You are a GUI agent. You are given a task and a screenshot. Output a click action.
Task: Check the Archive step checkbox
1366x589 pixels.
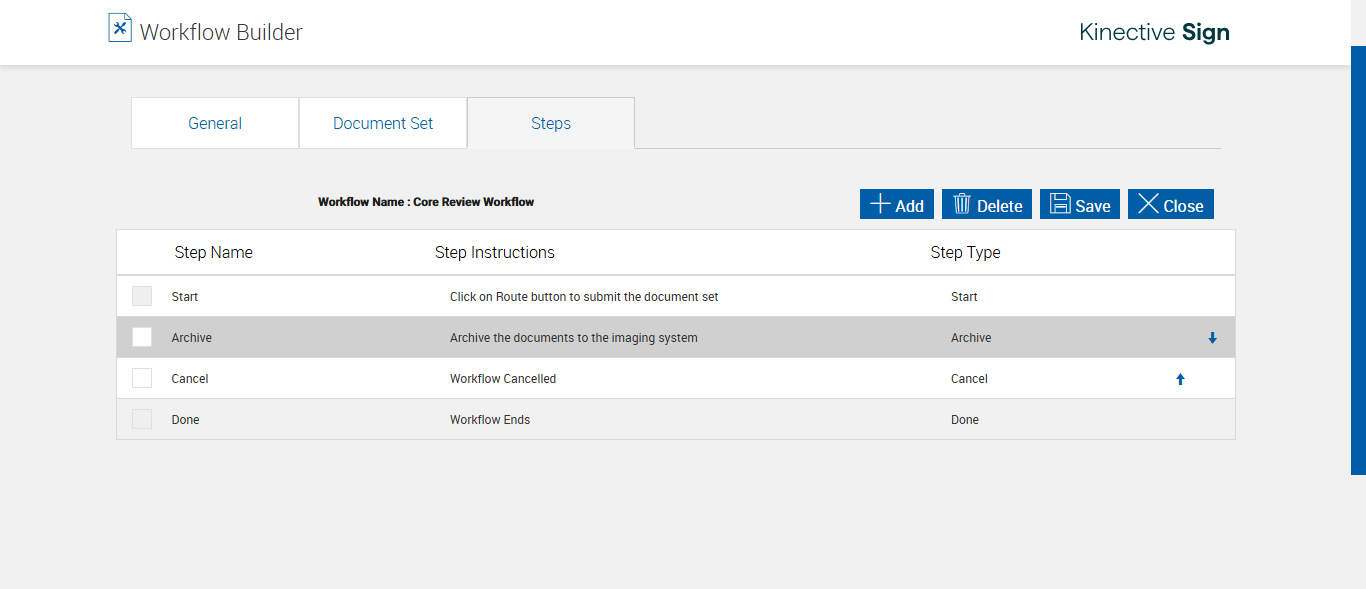click(142, 337)
